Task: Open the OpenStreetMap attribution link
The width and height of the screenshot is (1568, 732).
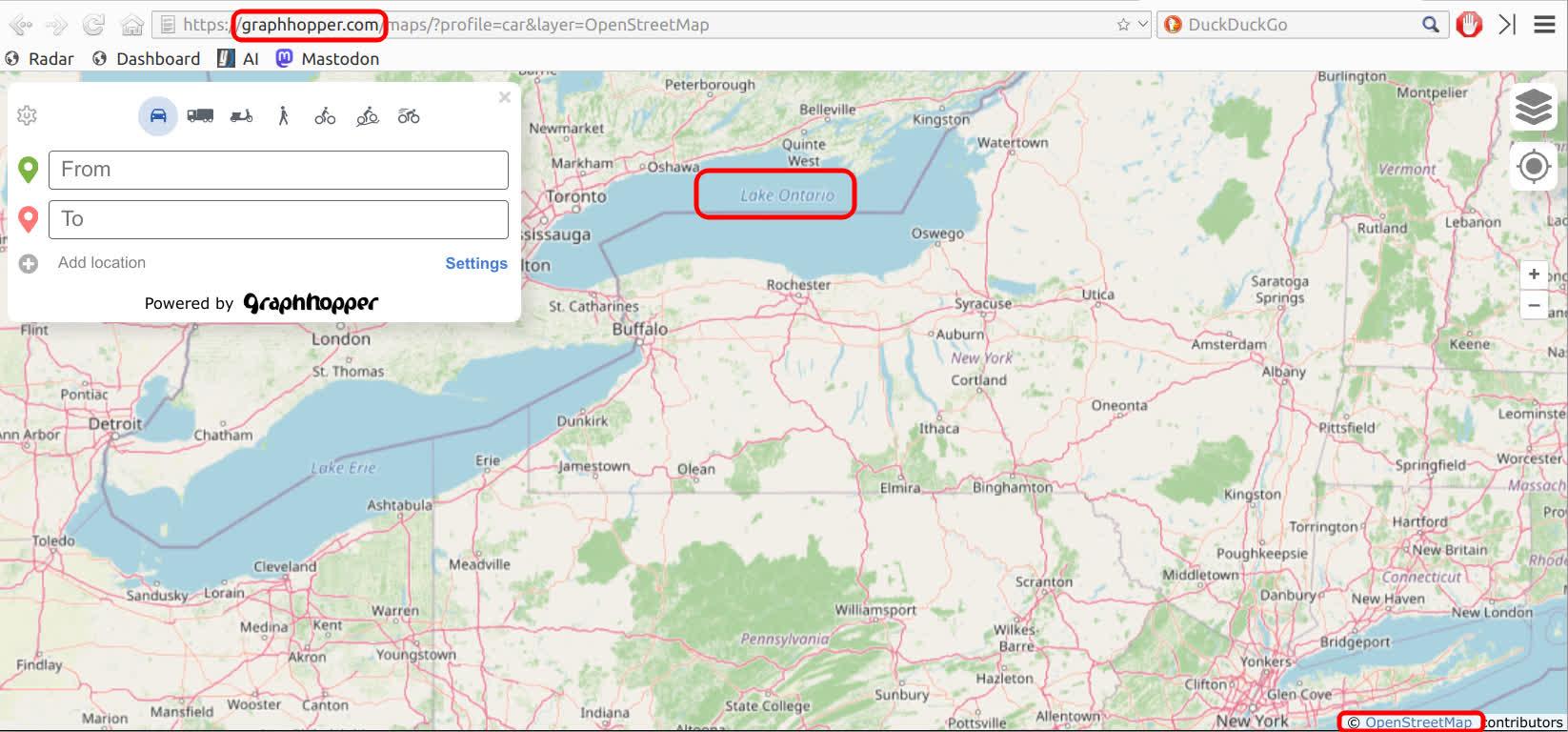Action: pyautogui.click(x=1418, y=722)
